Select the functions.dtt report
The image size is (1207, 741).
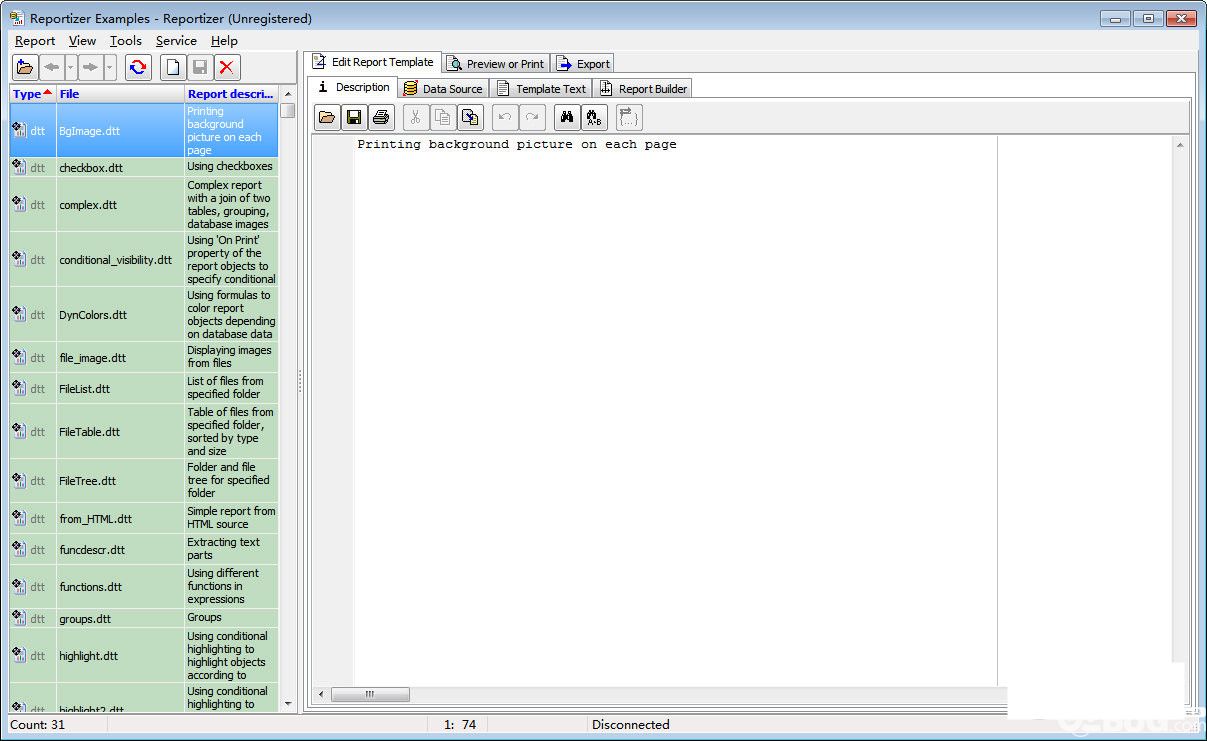[x=144, y=586]
